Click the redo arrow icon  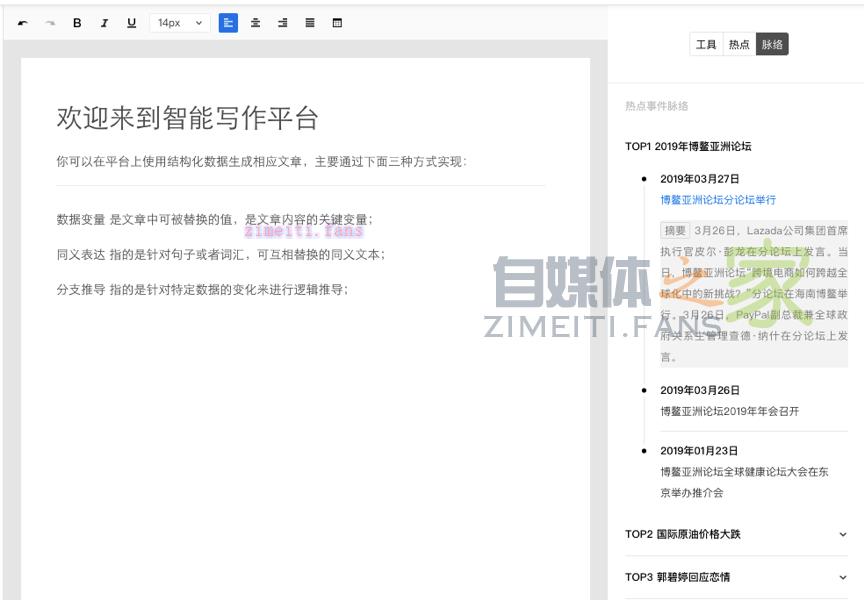[50, 23]
